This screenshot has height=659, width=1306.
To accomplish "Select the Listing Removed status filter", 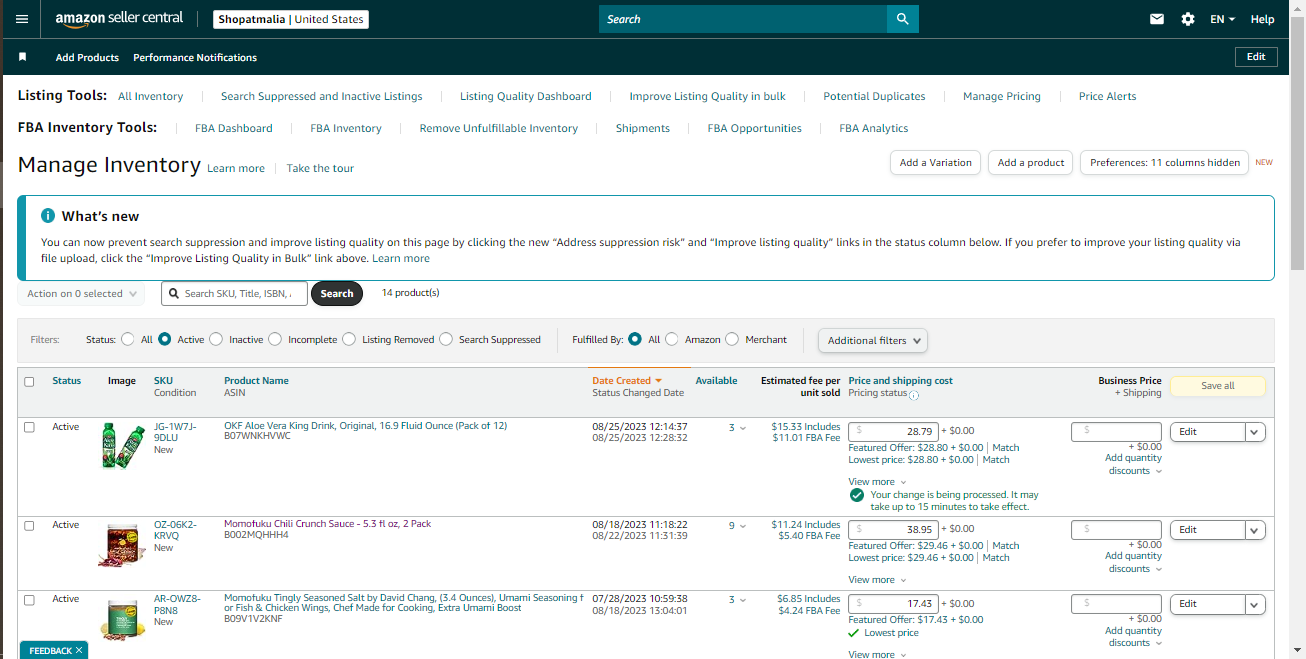I will [x=349, y=339].
